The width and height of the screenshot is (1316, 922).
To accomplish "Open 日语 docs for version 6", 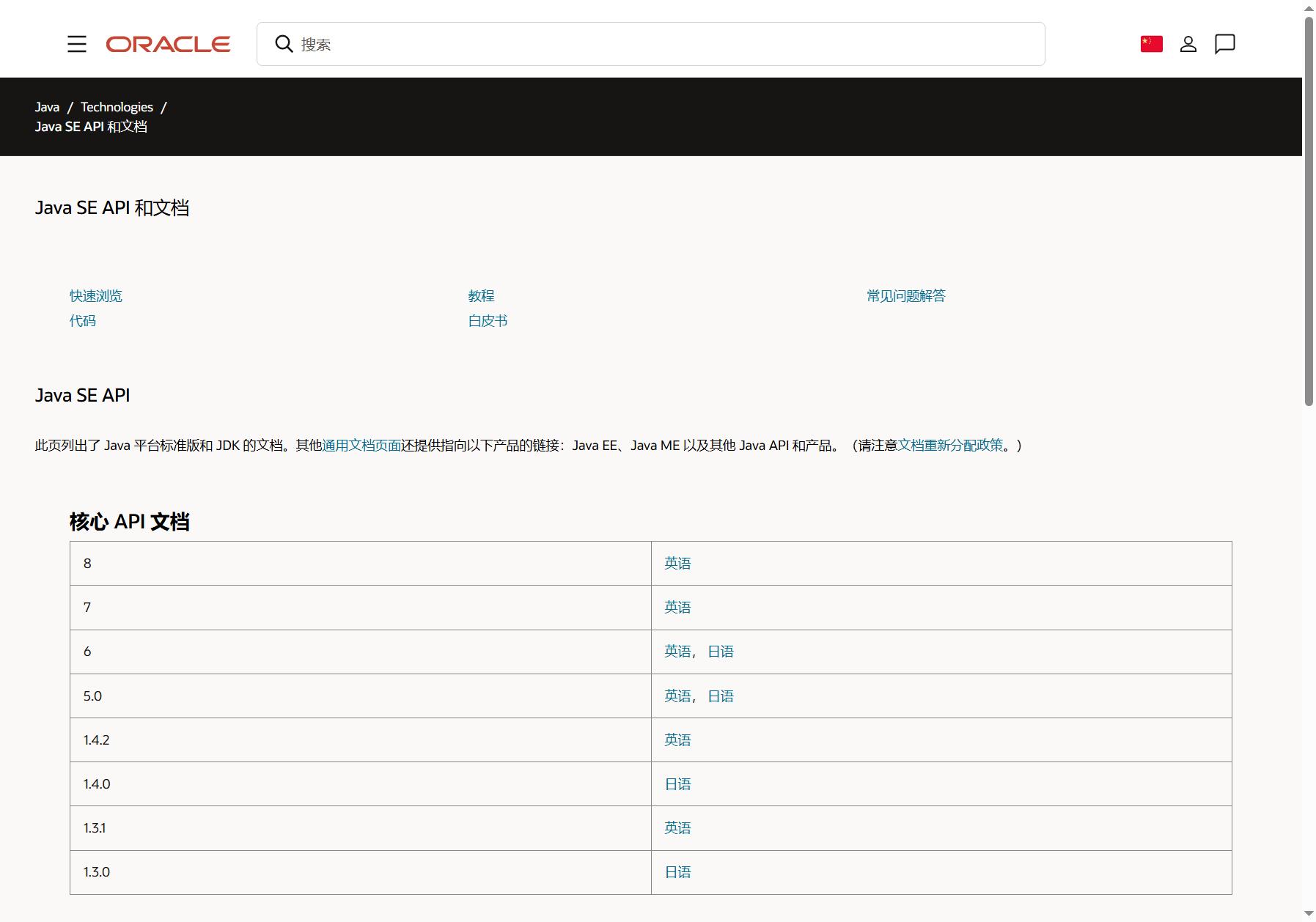I will click(721, 652).
